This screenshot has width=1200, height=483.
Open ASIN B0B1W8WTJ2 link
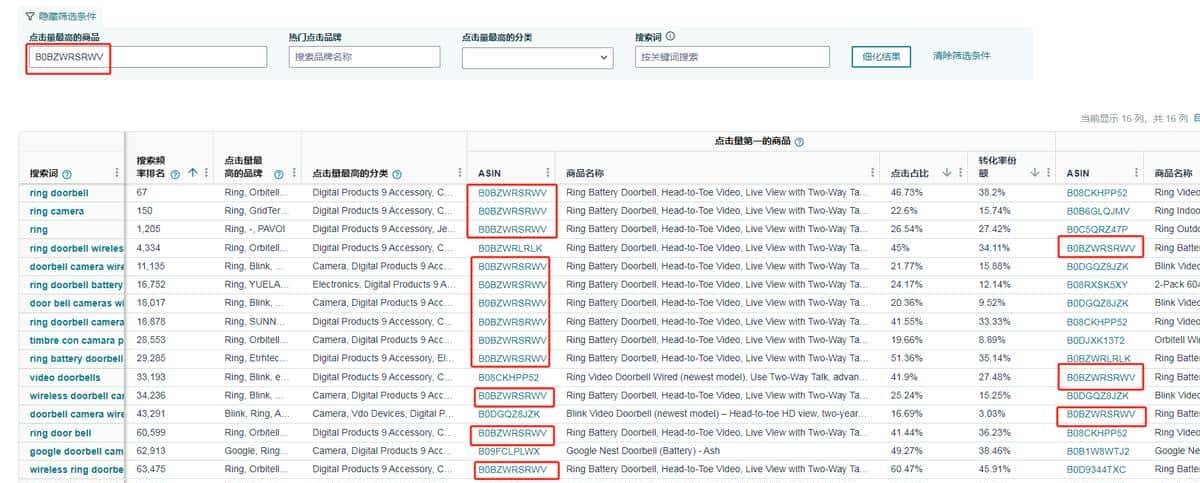(x=1097, y=451)
